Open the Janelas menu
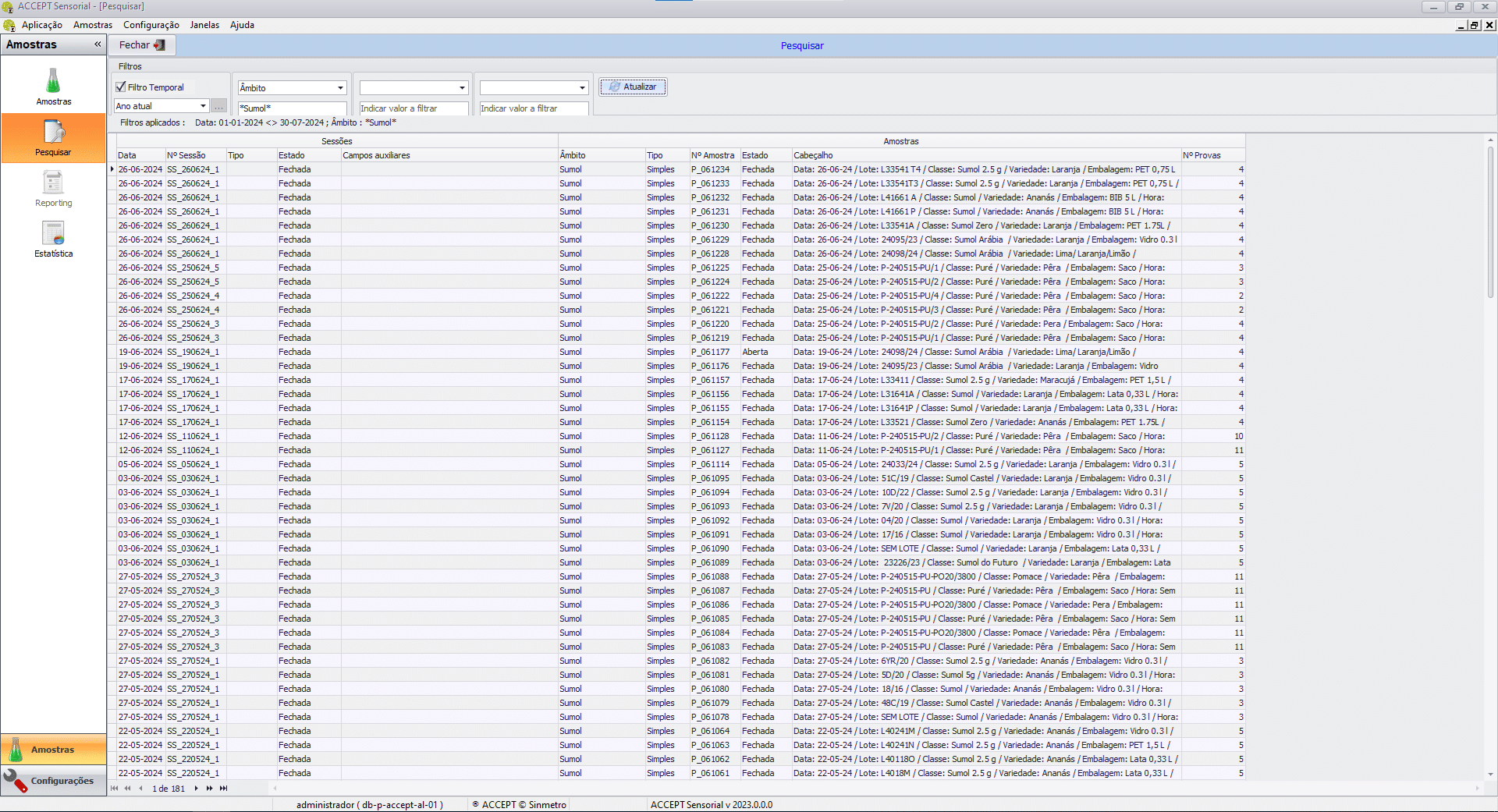This screenshot has width=1498, height=812. coord(204,25)
